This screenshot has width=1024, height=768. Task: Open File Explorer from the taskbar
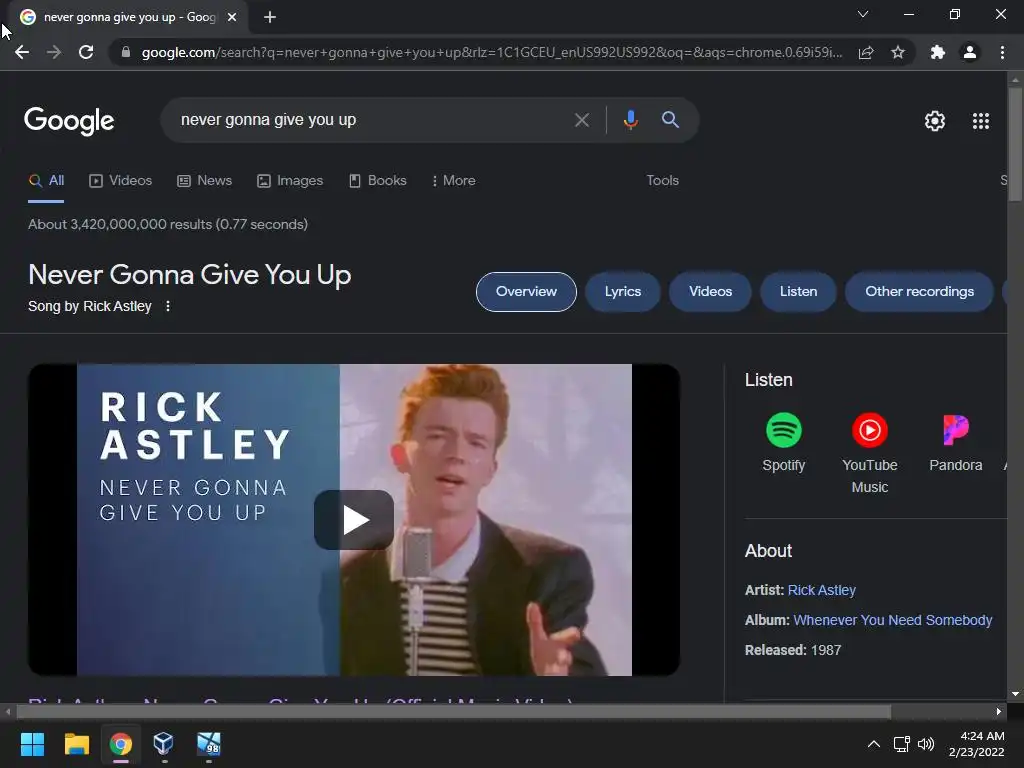coord(76,744)
